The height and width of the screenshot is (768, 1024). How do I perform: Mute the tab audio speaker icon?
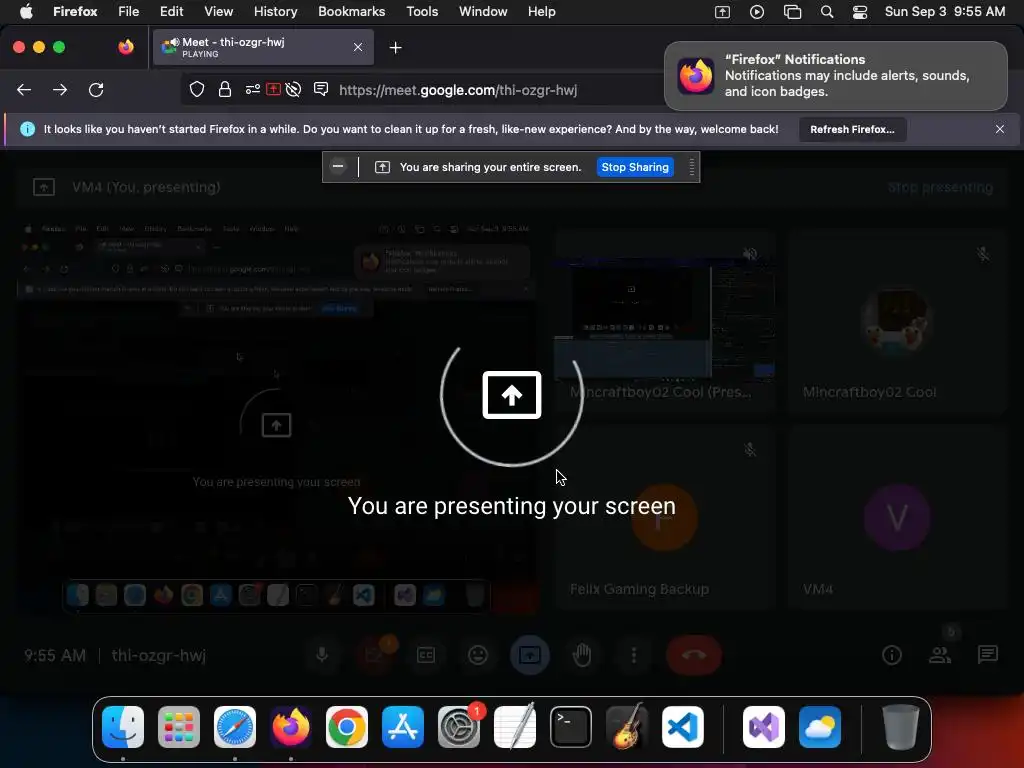(175, 42)
